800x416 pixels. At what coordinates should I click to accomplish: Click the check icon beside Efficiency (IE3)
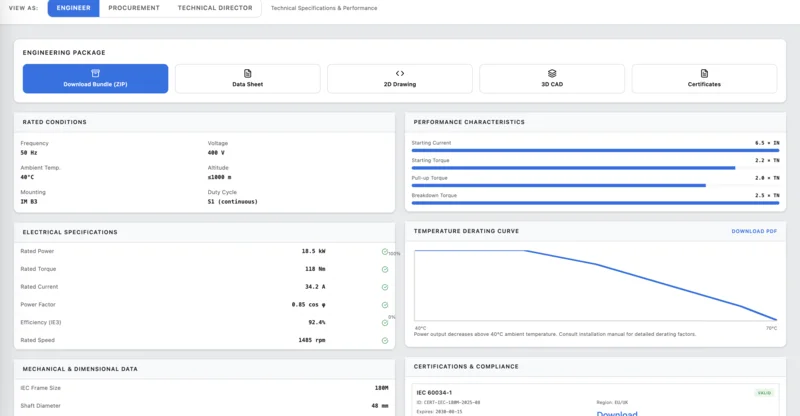385,323
